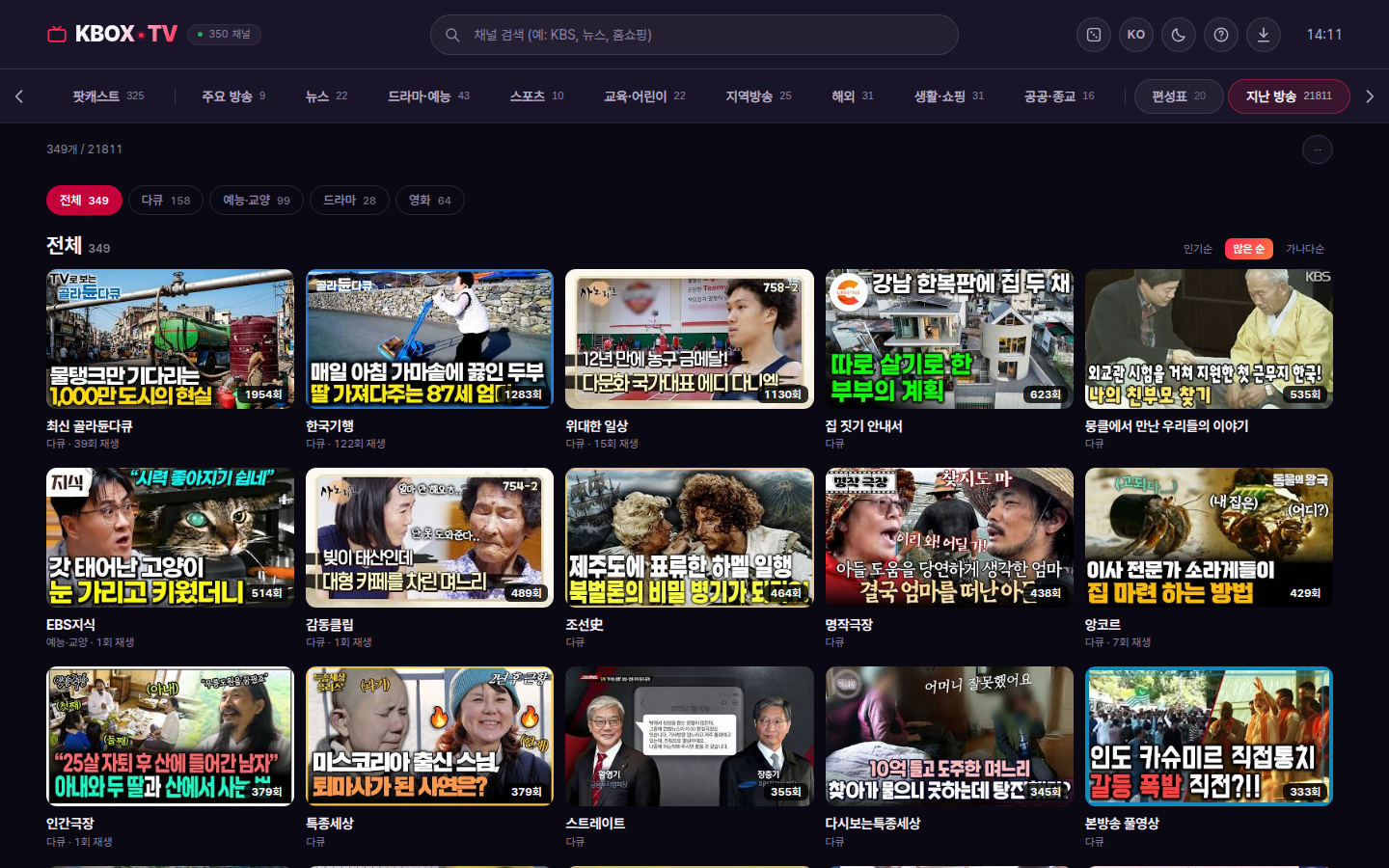Select the 지난 방송 pill
The height and width of the screenshot is (868, 1389).
[x=1289, y=96]
